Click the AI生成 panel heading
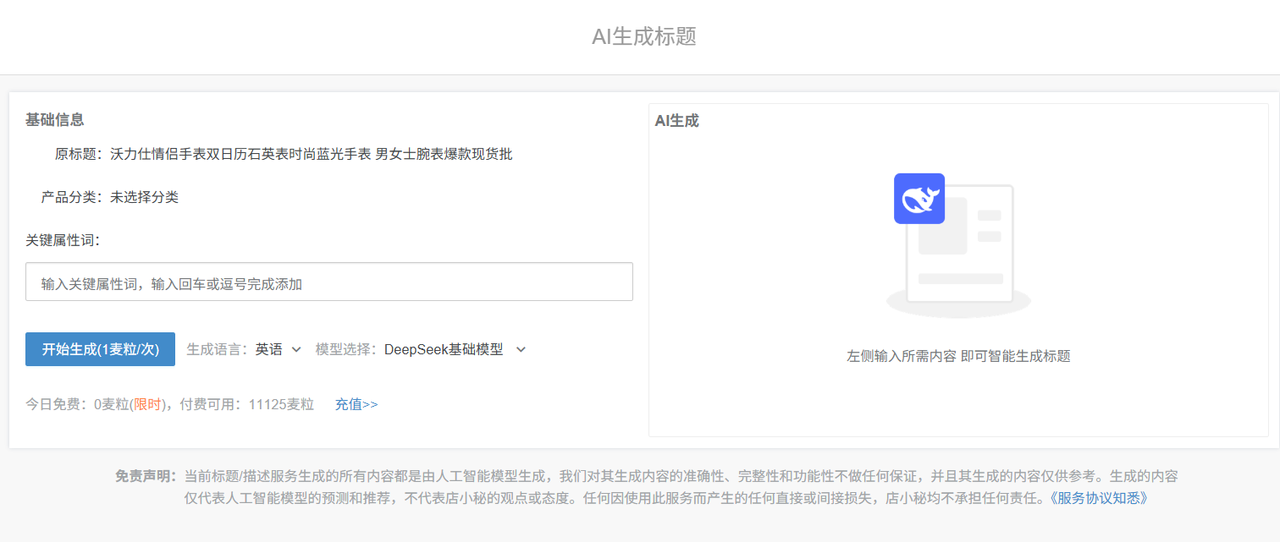1280x542 pixels. [677, 120]
